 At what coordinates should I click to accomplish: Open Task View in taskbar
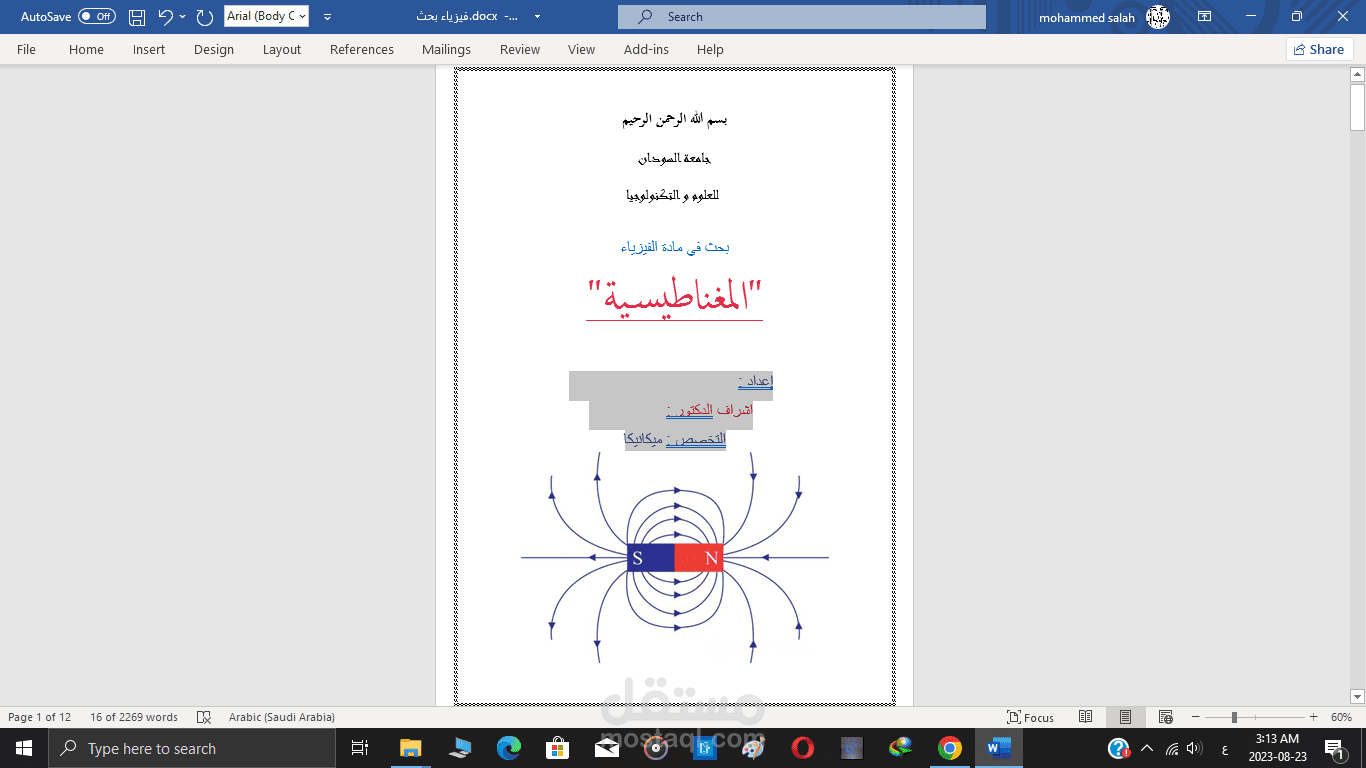360,748
